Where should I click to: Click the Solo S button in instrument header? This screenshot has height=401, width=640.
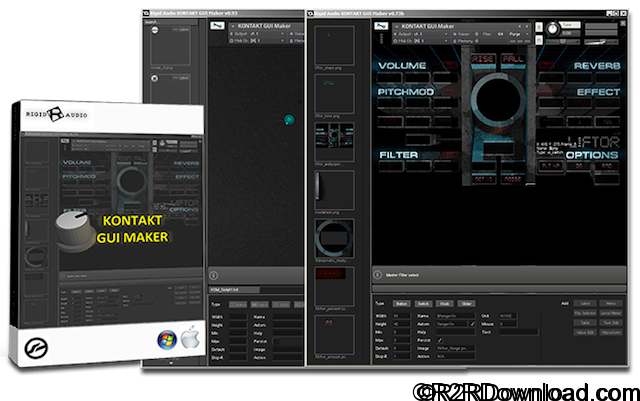point(539,27)
